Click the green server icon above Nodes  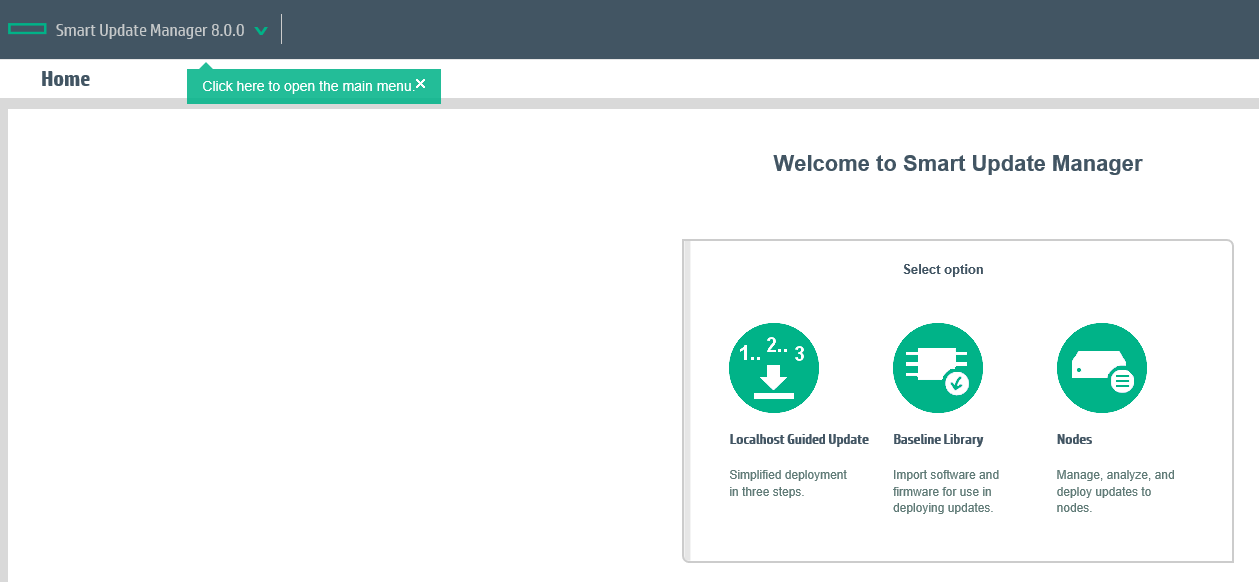click(1101, 367)
